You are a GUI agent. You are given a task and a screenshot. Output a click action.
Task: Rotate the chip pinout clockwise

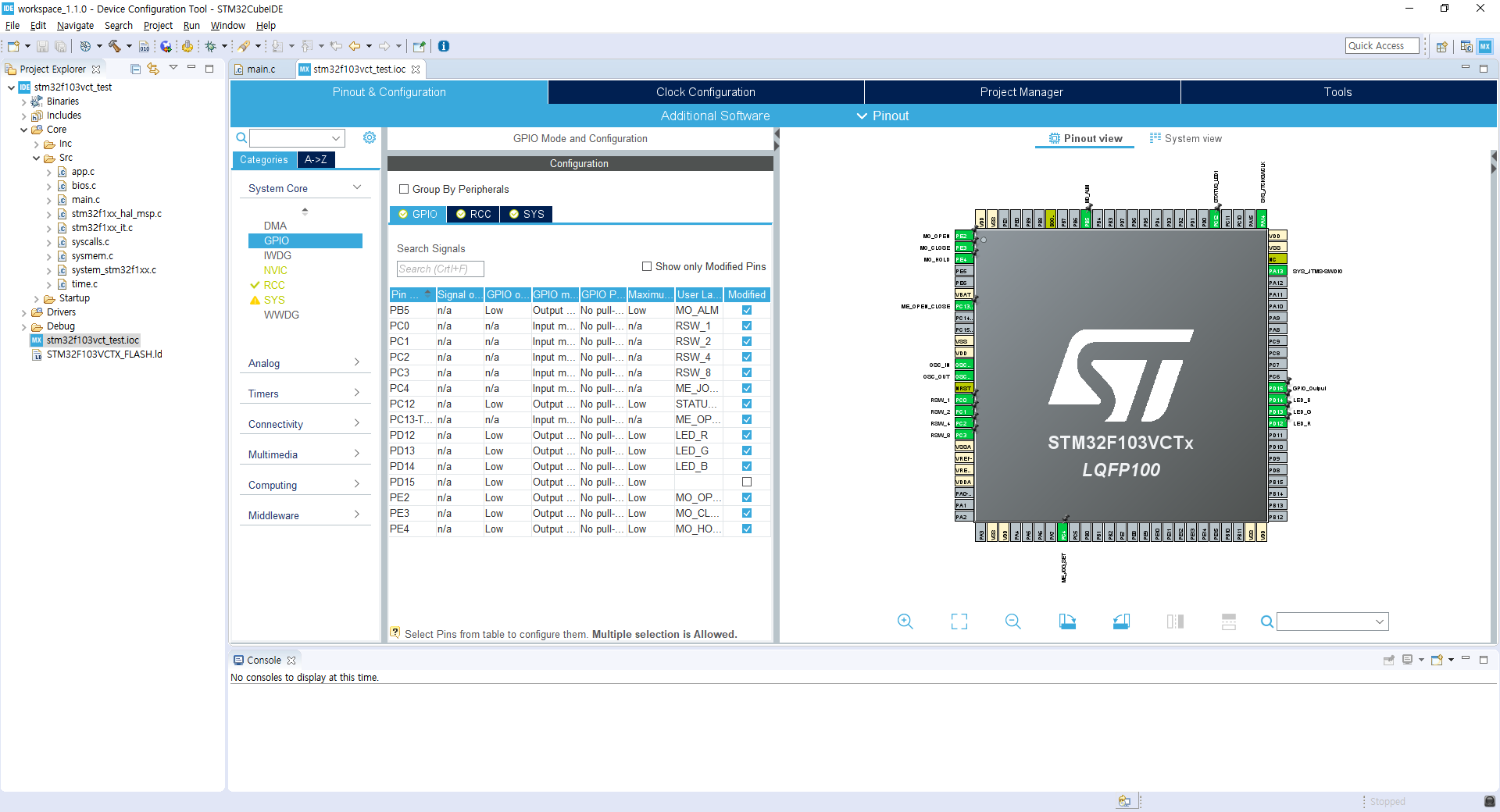[x=1067, y=621]
